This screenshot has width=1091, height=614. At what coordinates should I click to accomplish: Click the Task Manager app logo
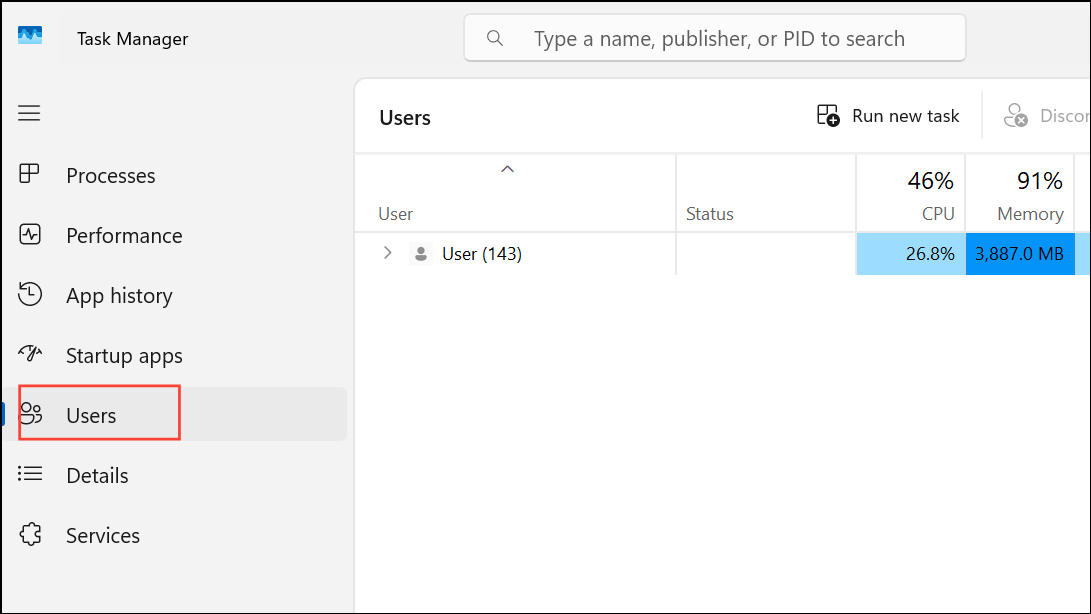click(x=30, y=36)
